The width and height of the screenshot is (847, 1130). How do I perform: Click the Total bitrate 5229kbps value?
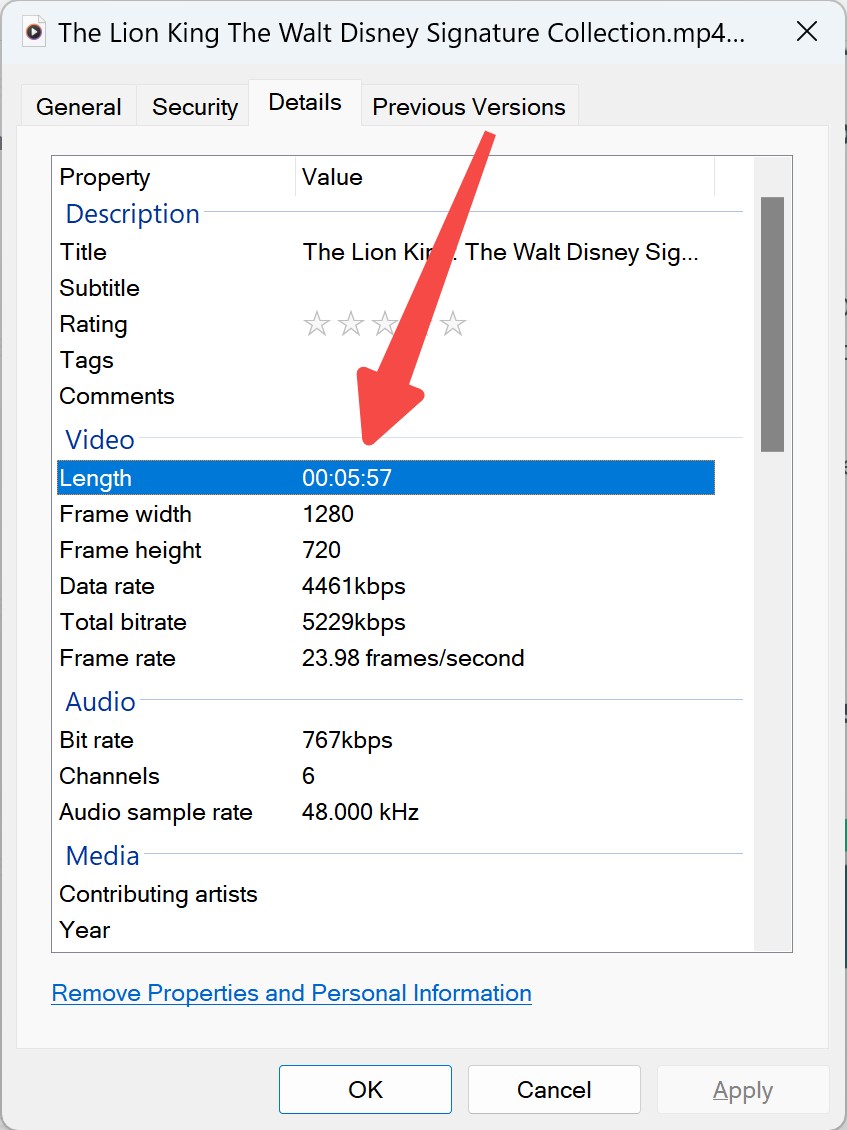point(353,622)
